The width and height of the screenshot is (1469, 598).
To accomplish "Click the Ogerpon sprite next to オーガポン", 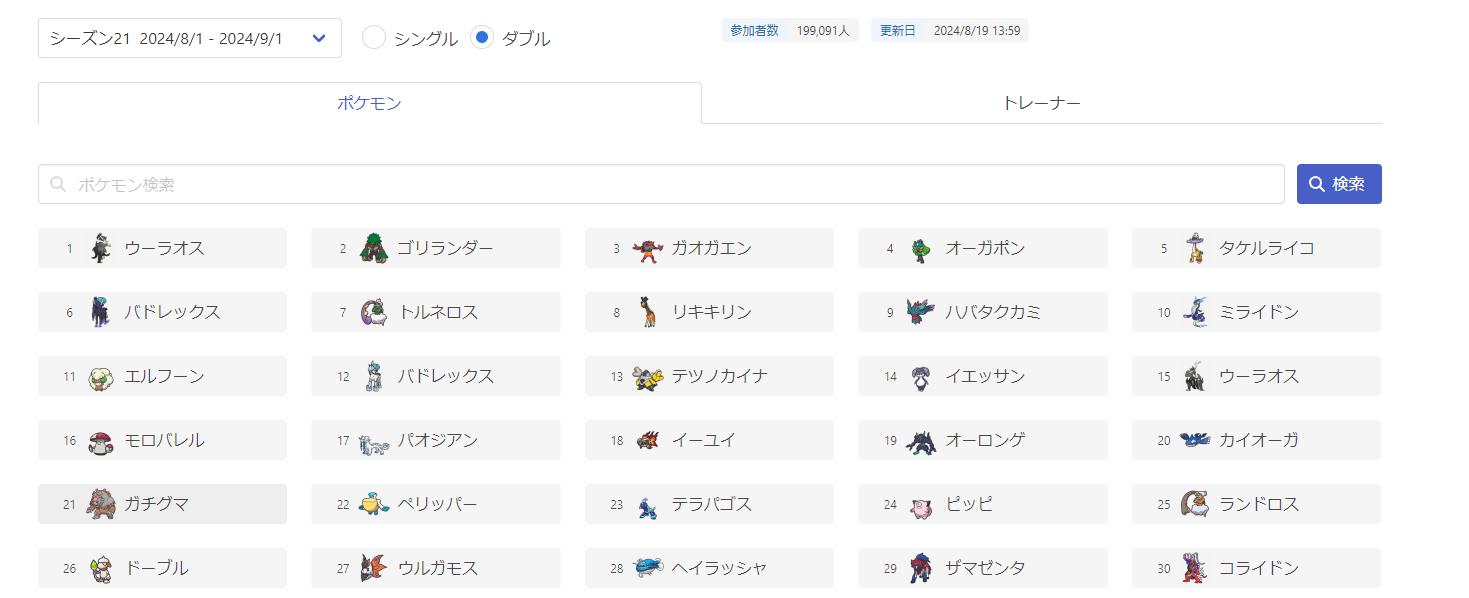I will coord(921,248).
